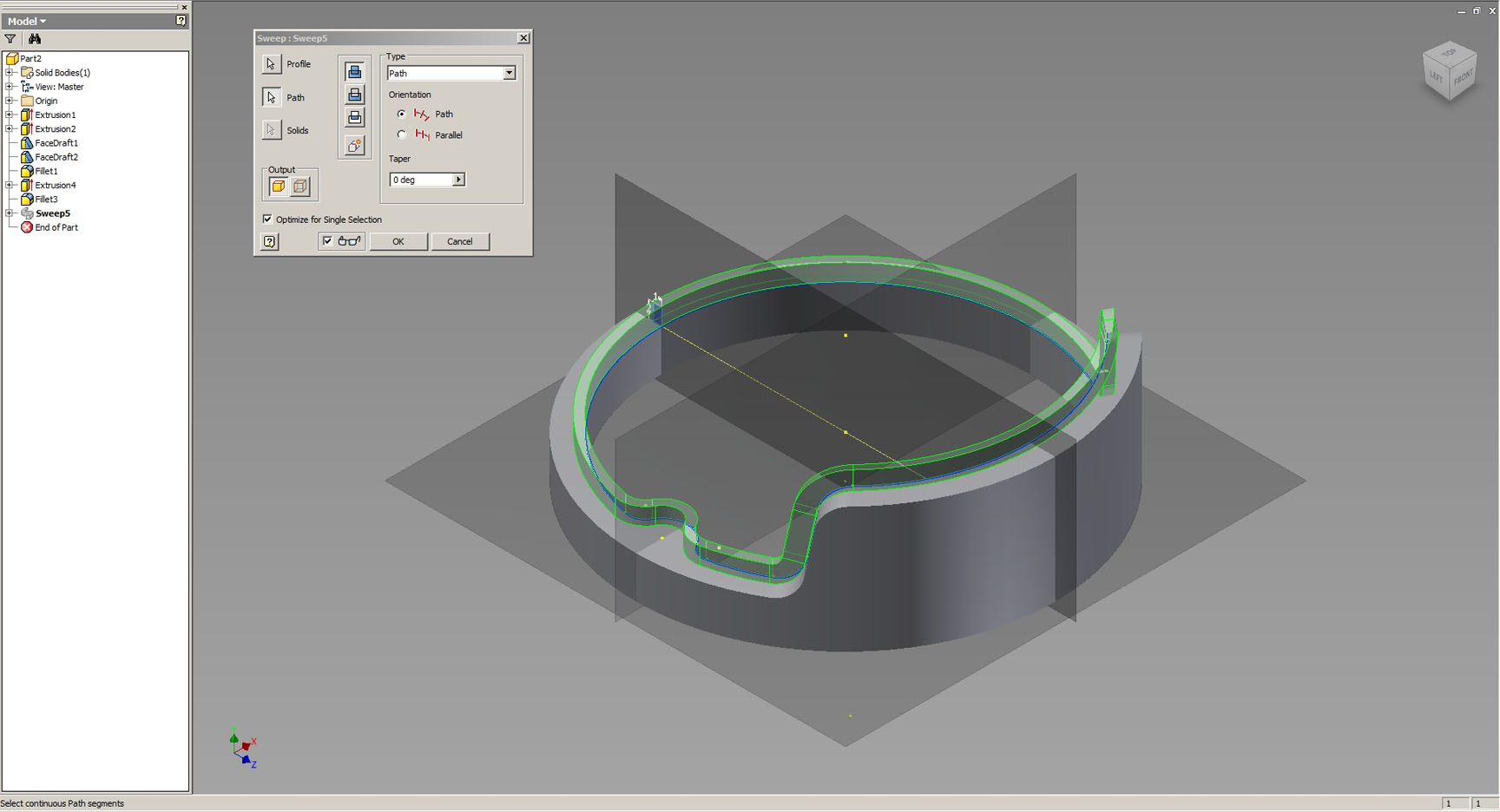1500x812 pixels.
Task: Select Extrusion4 label in browser
Action: click(x=55, y=185)
